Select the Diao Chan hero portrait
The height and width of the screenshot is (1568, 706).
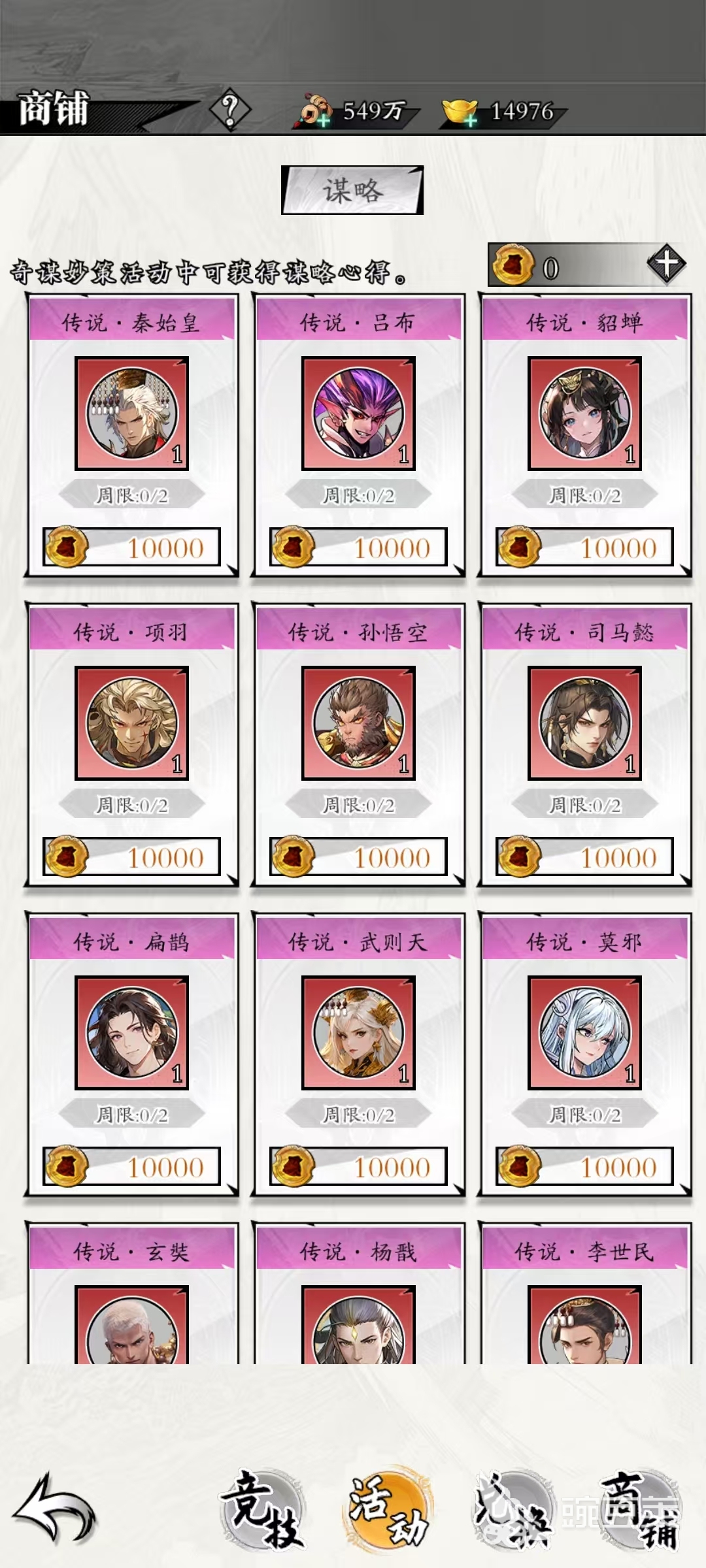(x=584, y=414)
